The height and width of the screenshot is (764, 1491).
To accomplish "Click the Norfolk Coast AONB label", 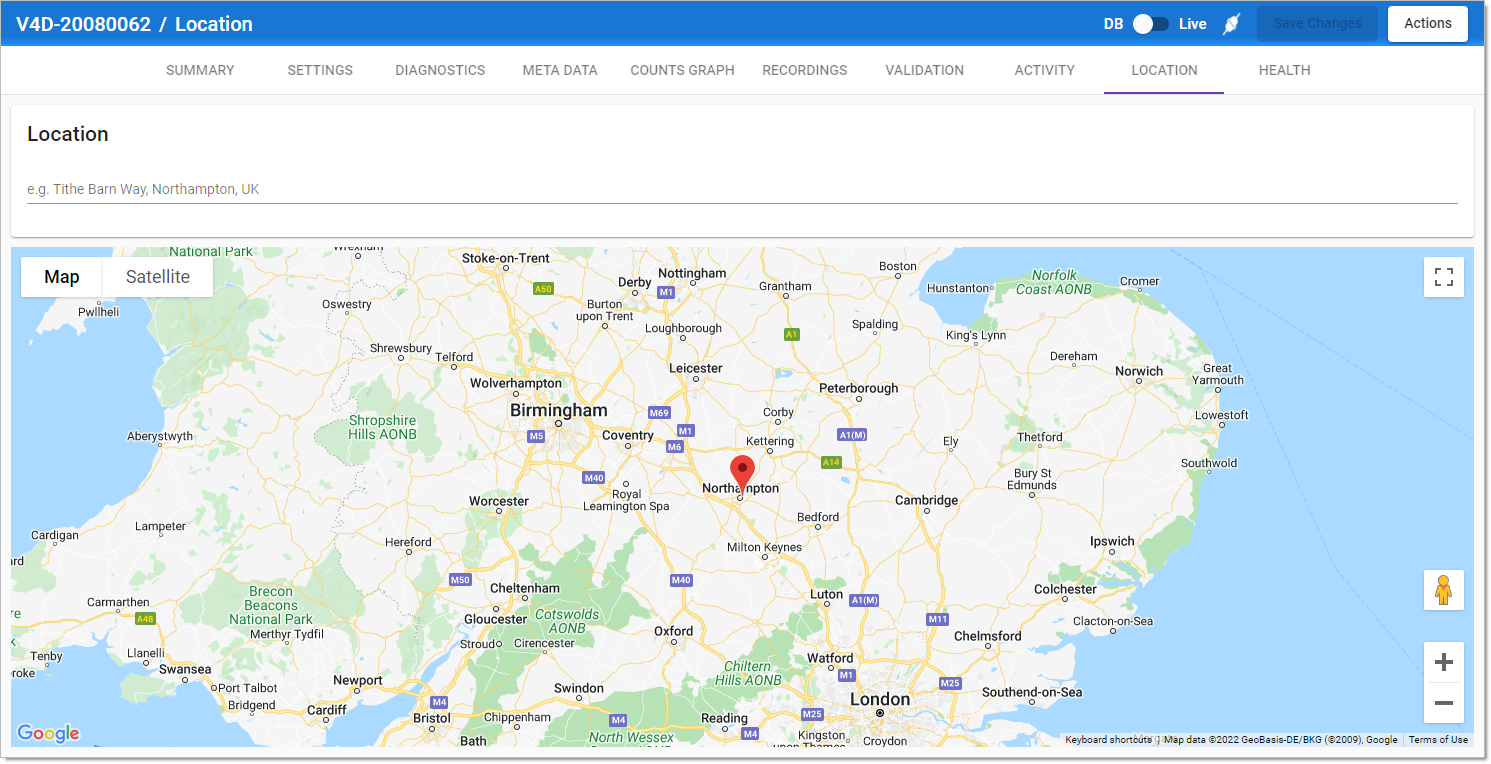I will pyautogui.click(x=1054, y=282).
